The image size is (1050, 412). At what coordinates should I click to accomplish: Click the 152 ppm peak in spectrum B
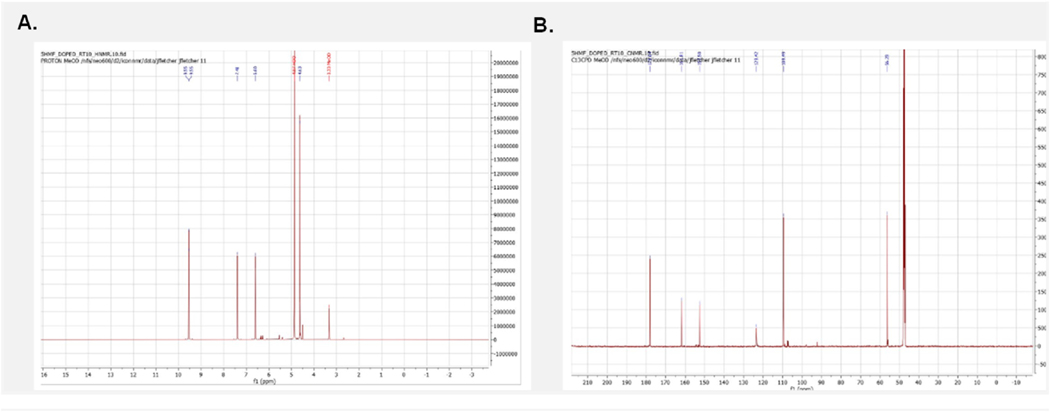700,324
